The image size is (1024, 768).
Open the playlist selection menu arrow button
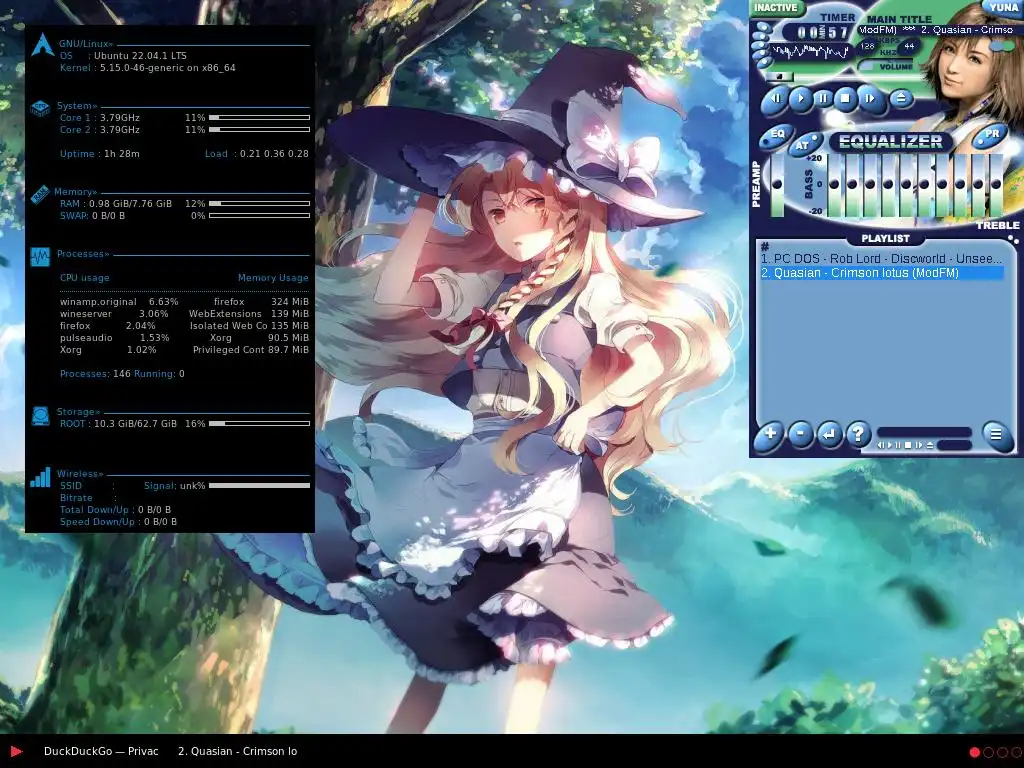pos(829,433)
